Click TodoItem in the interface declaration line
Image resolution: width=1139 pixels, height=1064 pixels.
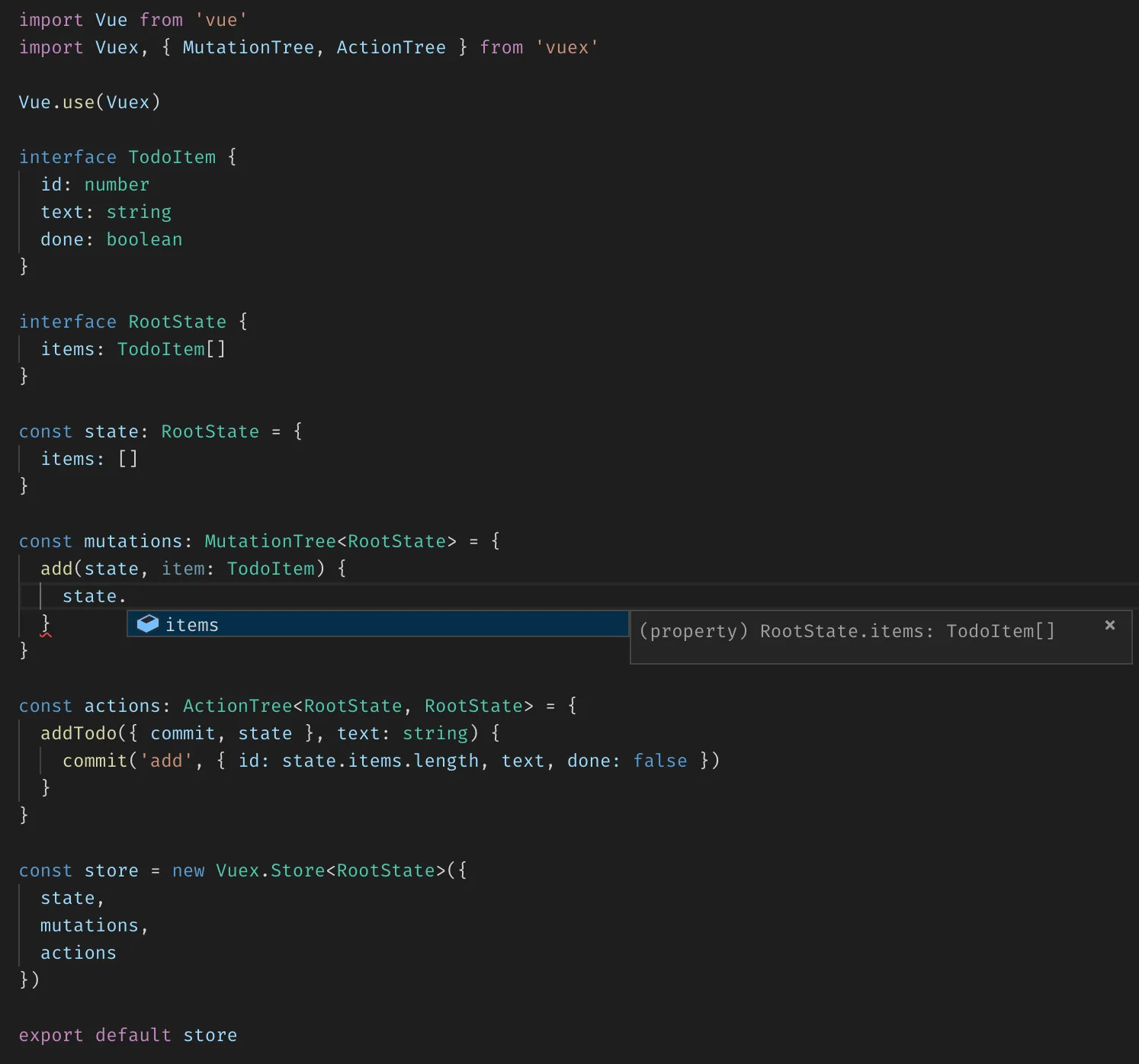(172, 158)
